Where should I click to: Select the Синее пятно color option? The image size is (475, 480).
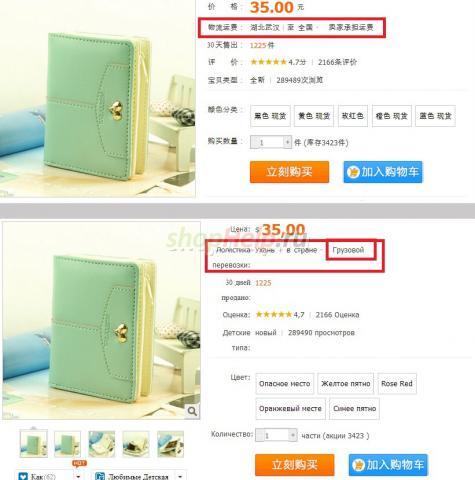354,409
